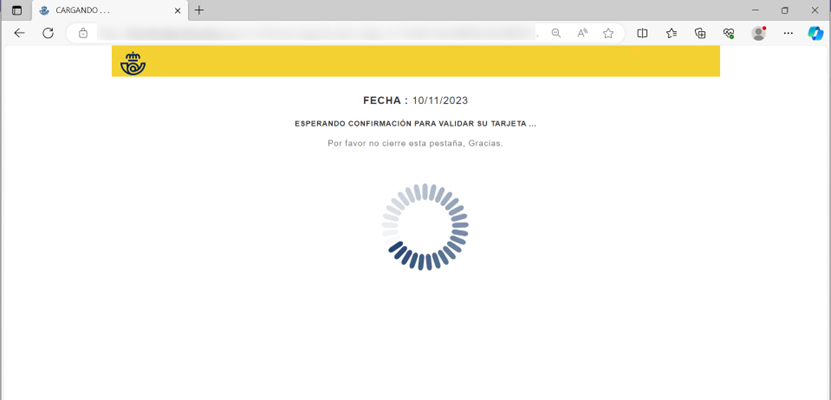
Task: View site info via lock icon
Action: 83,33
